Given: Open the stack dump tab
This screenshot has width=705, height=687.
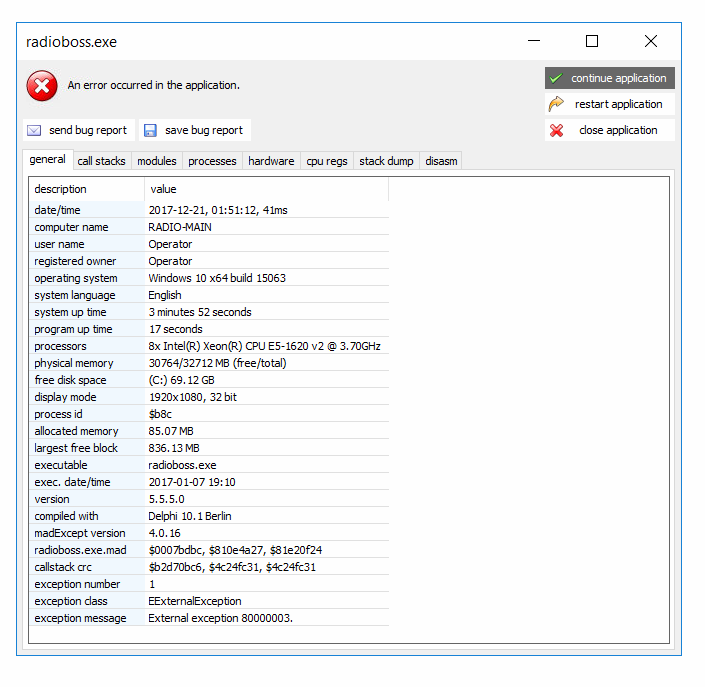Looking at the screenshot, I should pyautogui.click(x=386, y=161).
